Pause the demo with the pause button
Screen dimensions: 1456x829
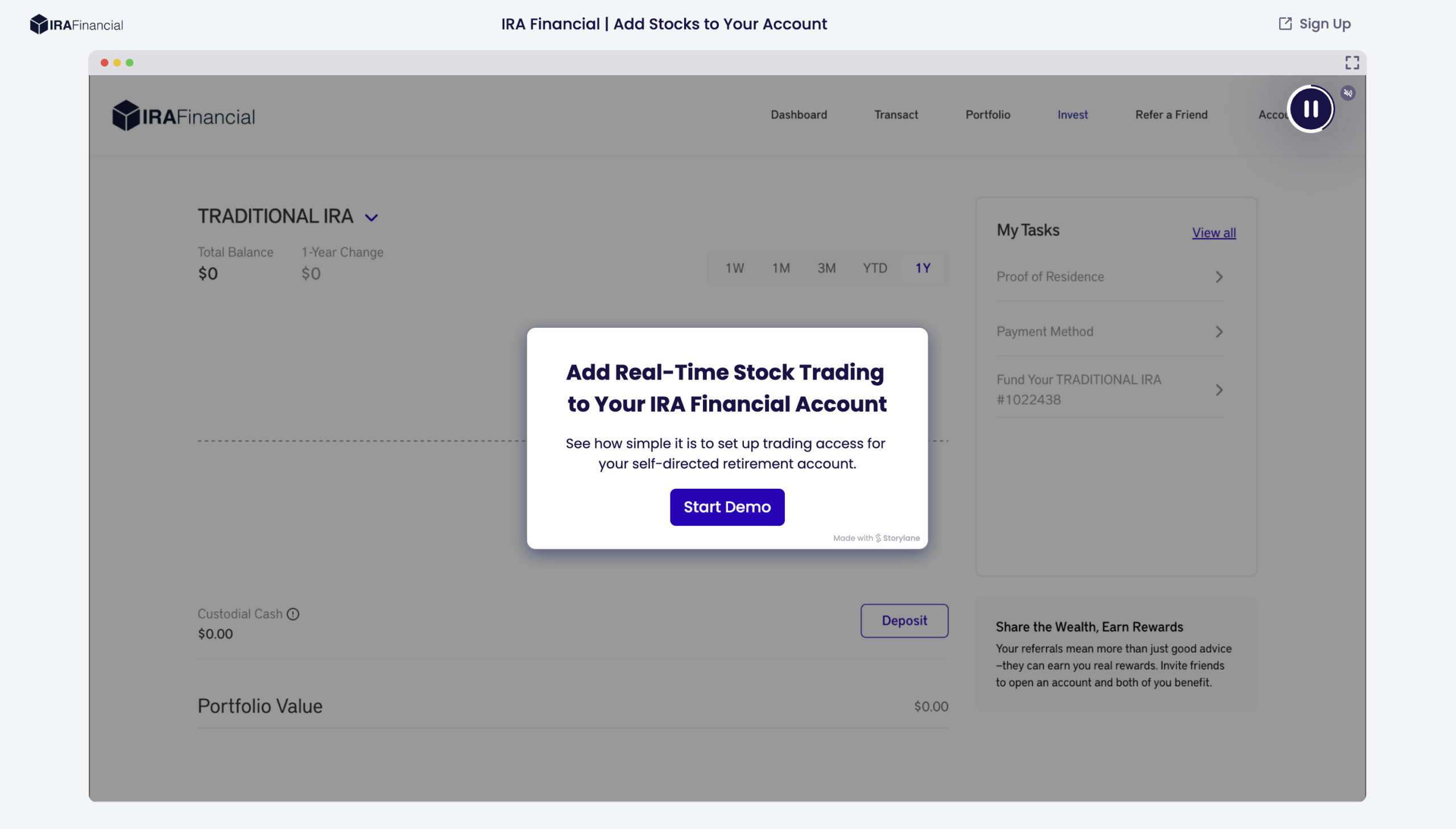click(1311, 109)
